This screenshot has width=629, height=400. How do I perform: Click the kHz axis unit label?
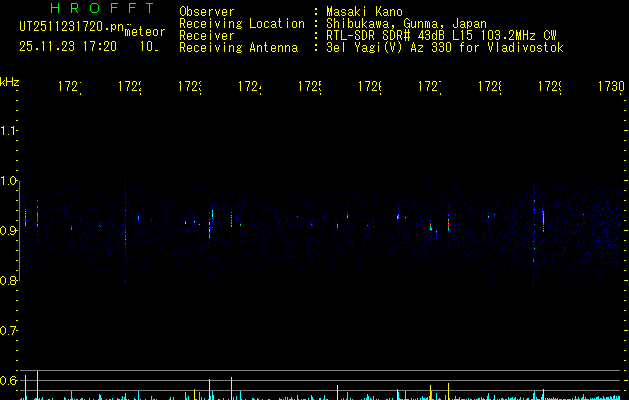click(10, 82)
